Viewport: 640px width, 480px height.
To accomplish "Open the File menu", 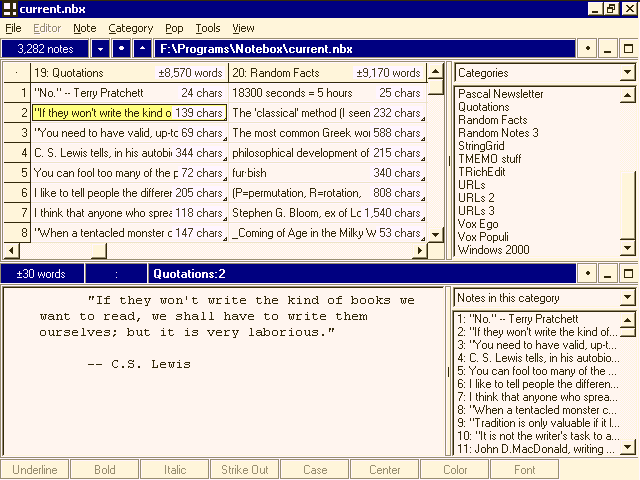I will coord(13,28).
